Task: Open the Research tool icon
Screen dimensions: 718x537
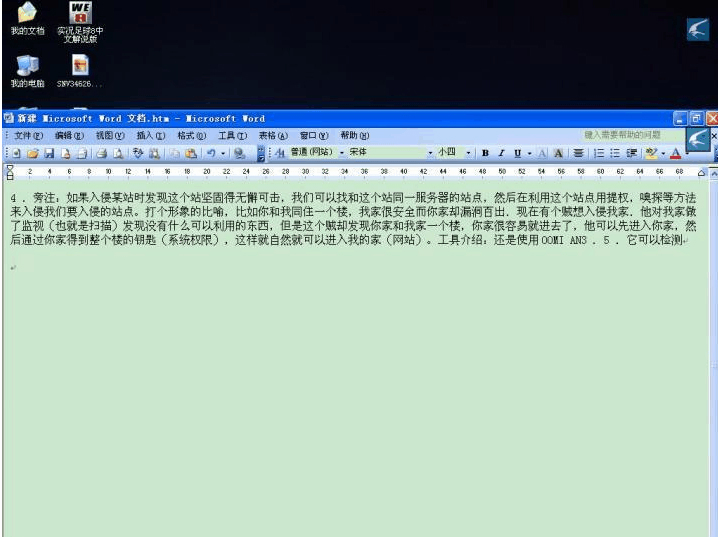Action: (154, 153)
